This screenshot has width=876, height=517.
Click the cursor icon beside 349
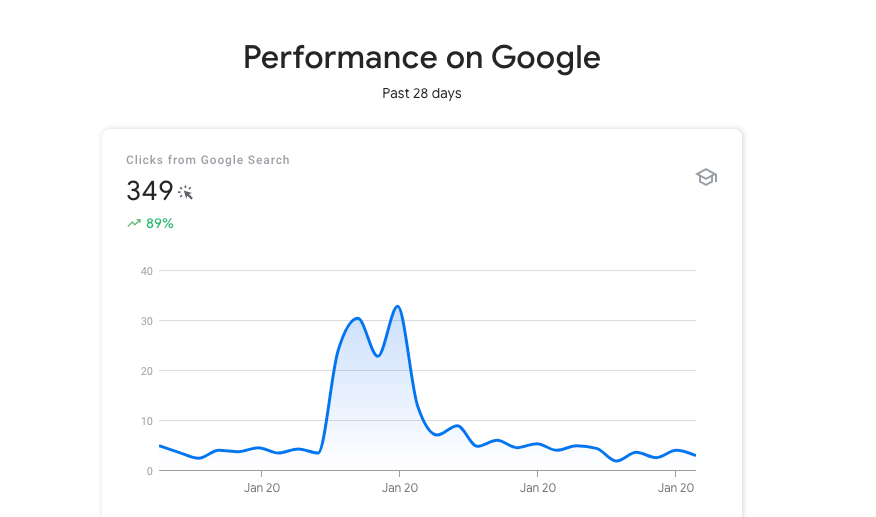(x=185, y=191)
